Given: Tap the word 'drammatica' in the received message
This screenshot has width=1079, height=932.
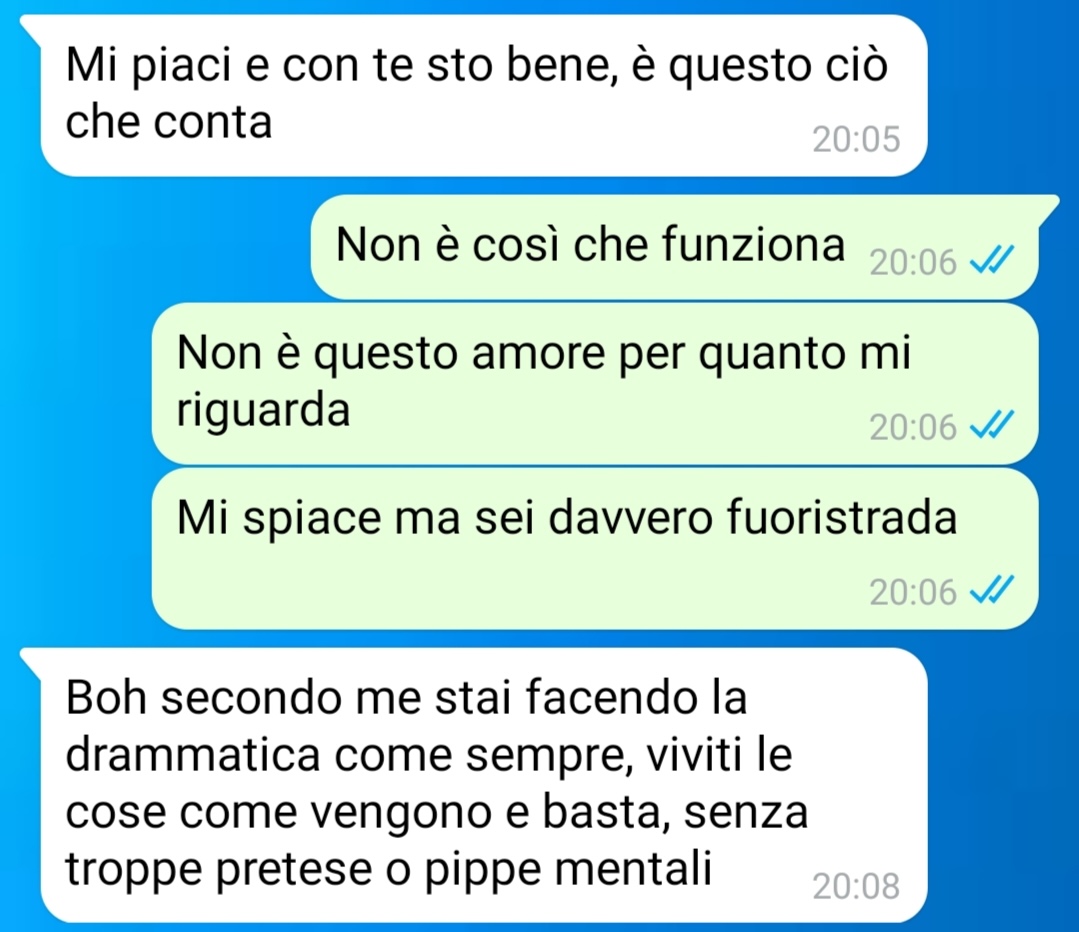Looking at the screenshot, I should [x=193, y=755].
